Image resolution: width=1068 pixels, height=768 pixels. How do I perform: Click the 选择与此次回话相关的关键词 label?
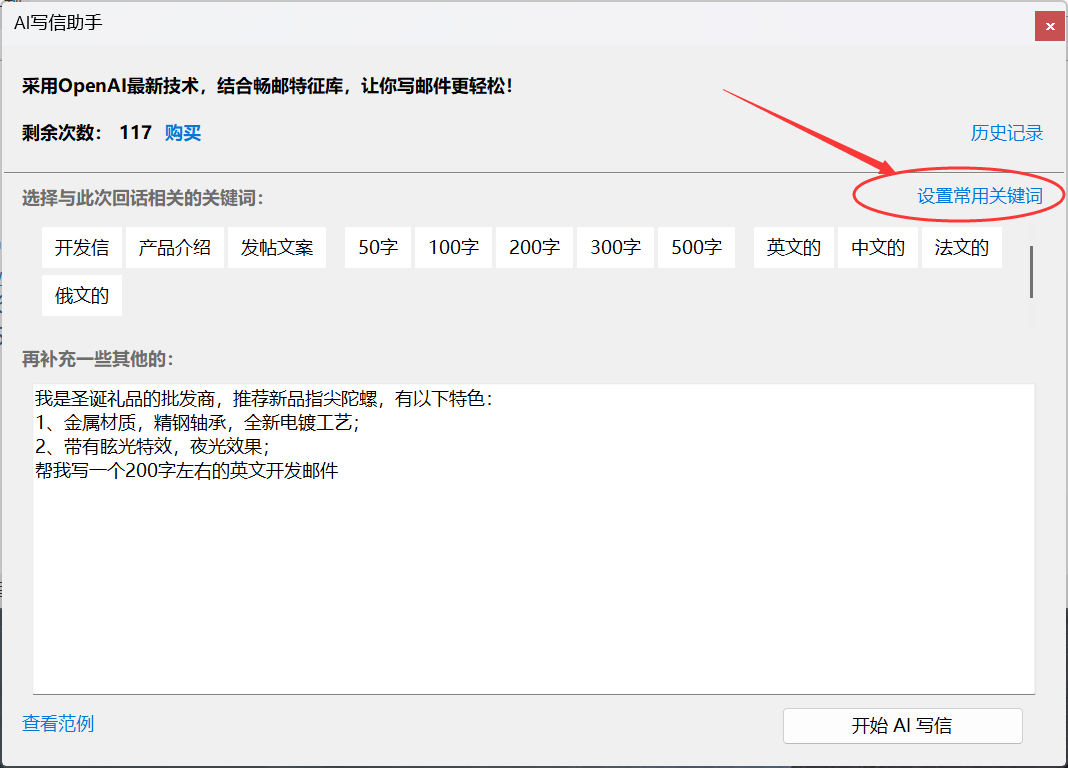pyautogui.click(x=142, y=198)
